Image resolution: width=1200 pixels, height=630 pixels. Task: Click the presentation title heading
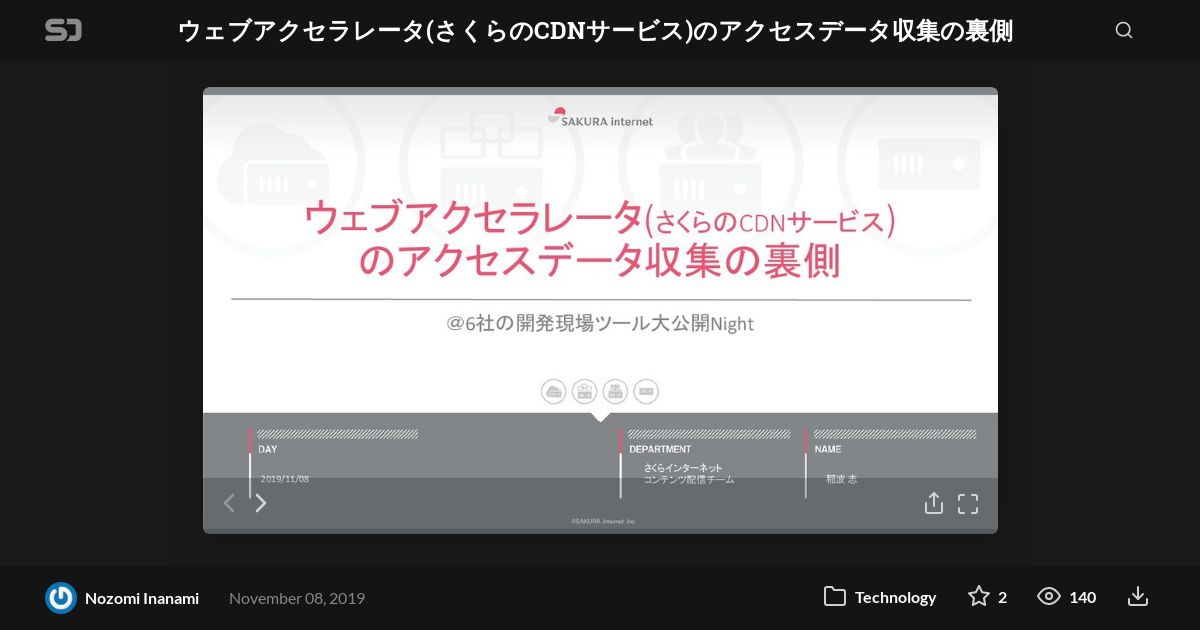click(x=595, y=31)
